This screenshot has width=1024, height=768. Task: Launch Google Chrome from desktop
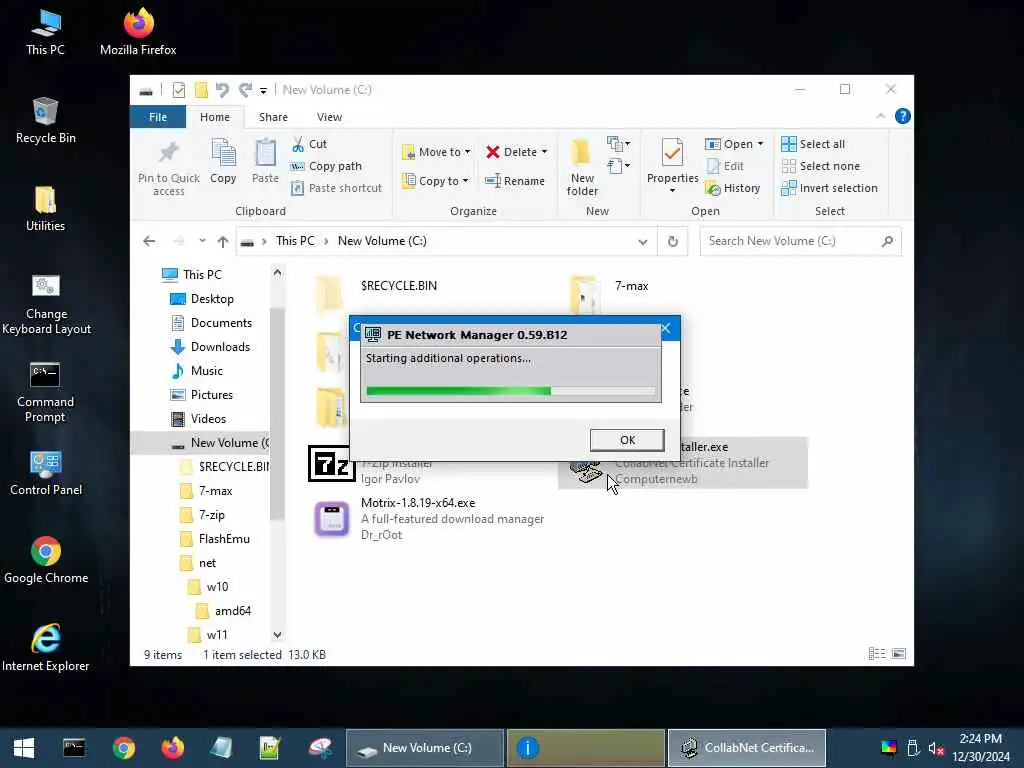[46, 561]
